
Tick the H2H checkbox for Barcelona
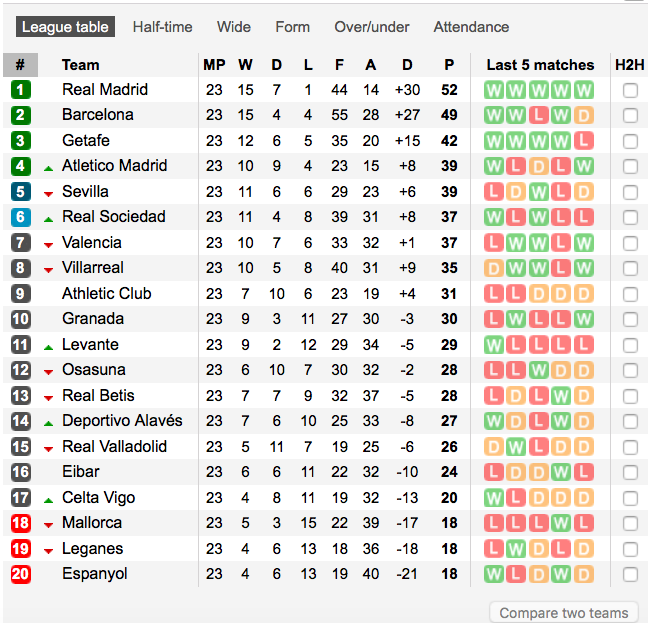click(x=630, y=115)
